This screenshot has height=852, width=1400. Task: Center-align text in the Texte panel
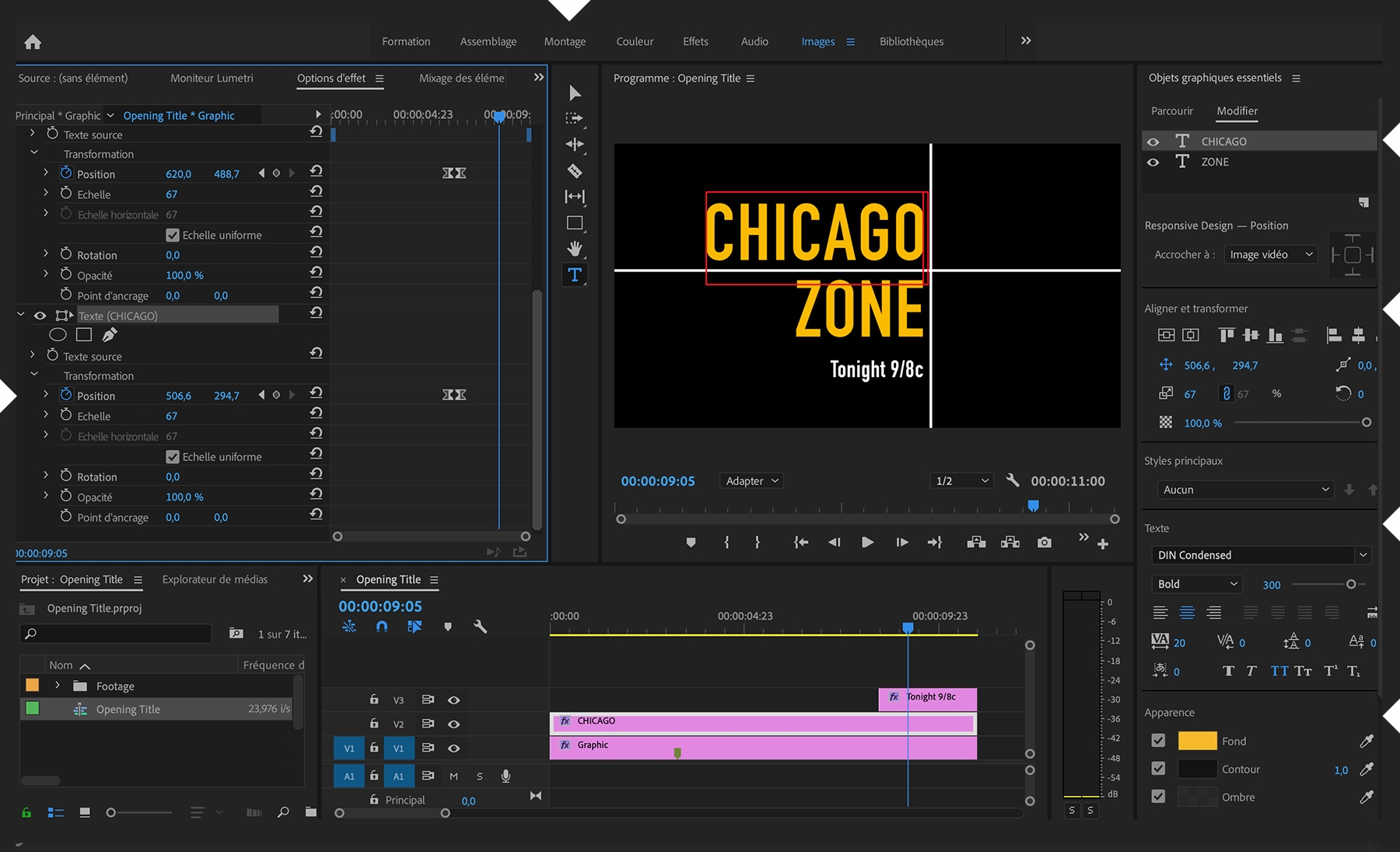(x=1187, y=612)
